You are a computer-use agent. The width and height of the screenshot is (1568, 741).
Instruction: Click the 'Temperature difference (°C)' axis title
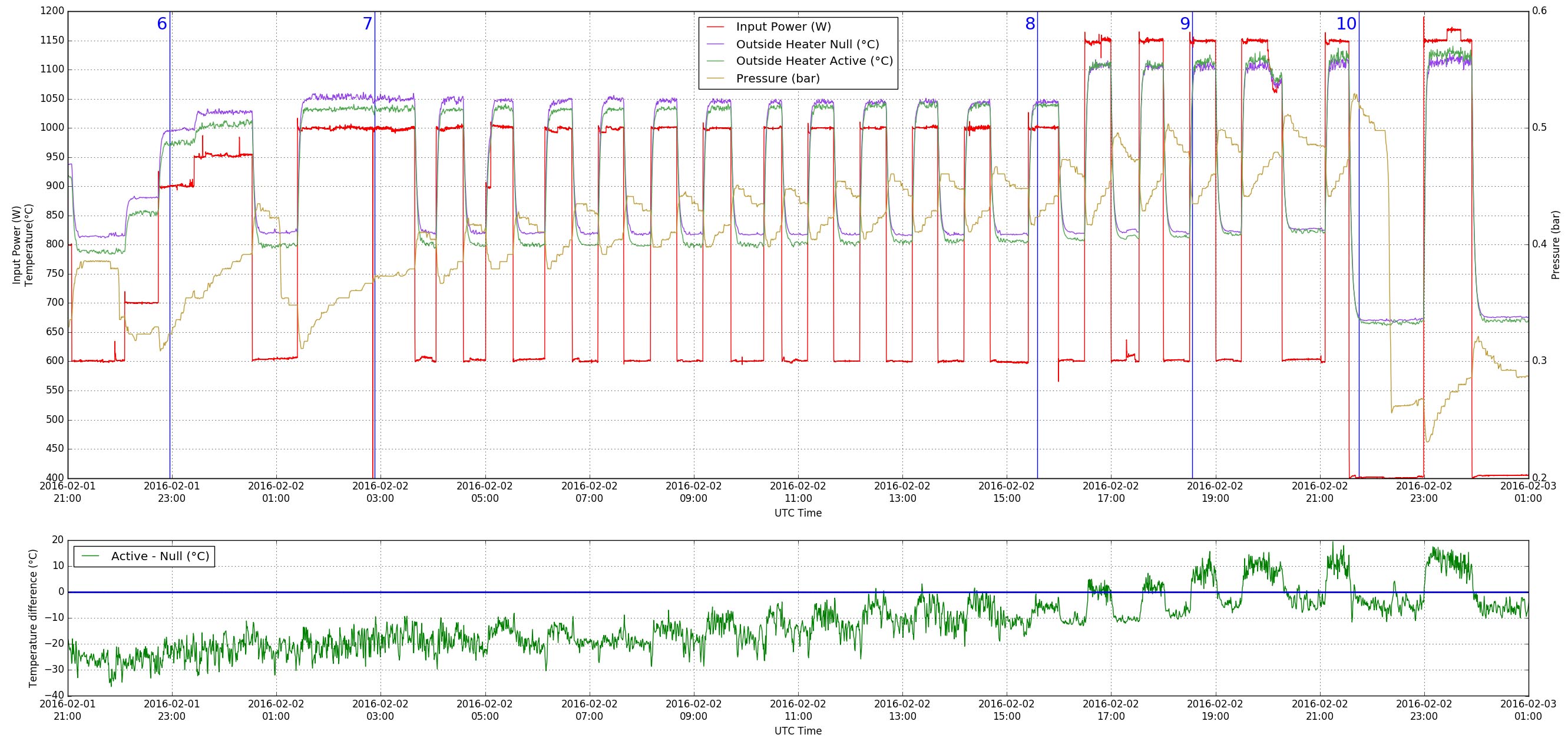click(33, 618)
